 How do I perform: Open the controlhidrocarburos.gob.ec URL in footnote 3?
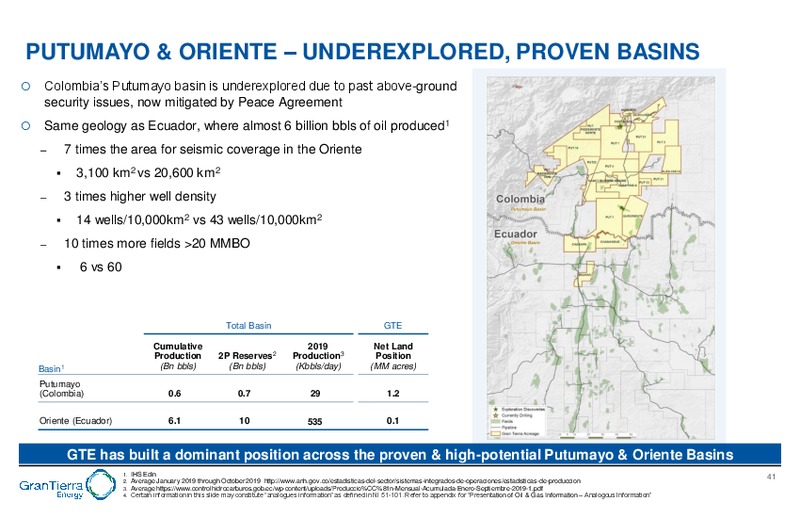point(350,488)
